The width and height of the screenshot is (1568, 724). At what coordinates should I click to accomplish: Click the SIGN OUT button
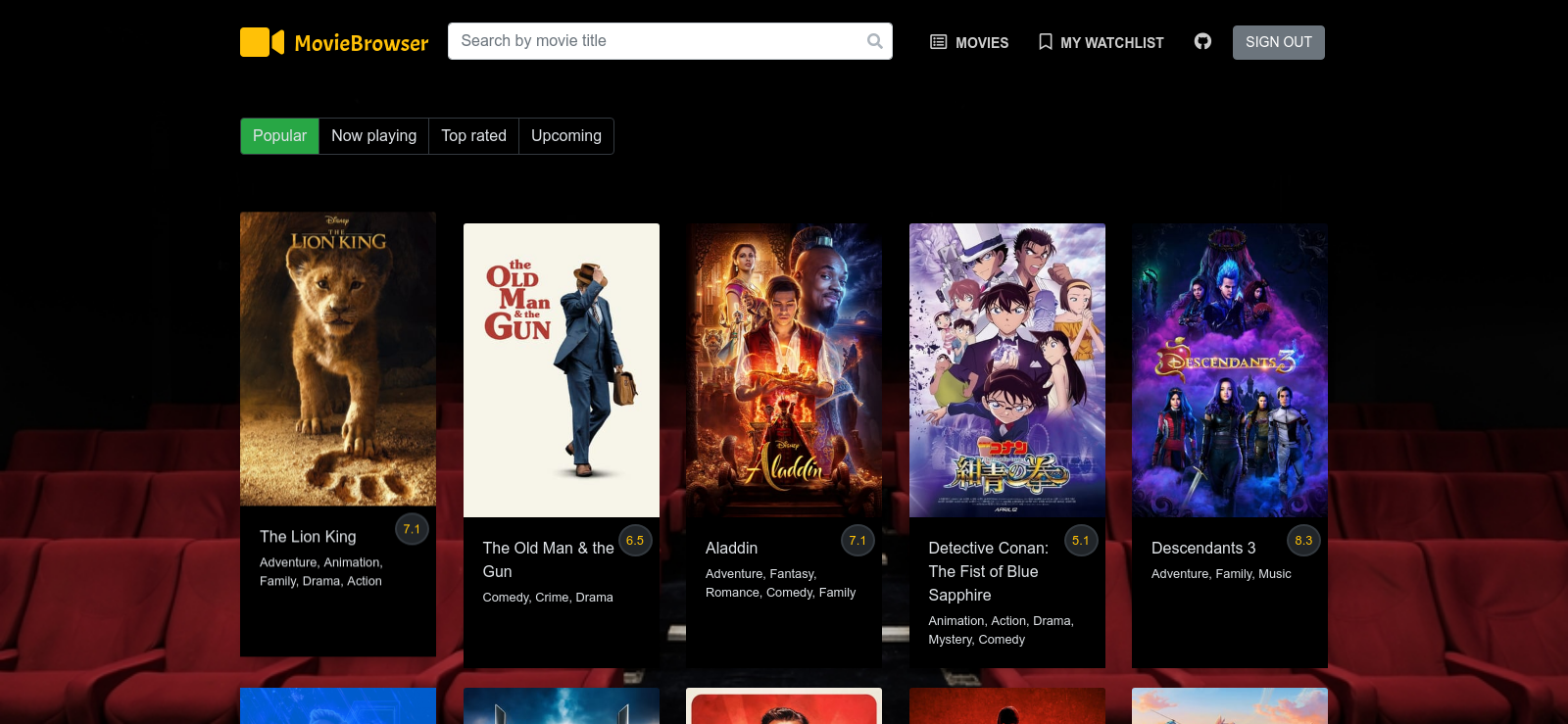[1278, 42]
